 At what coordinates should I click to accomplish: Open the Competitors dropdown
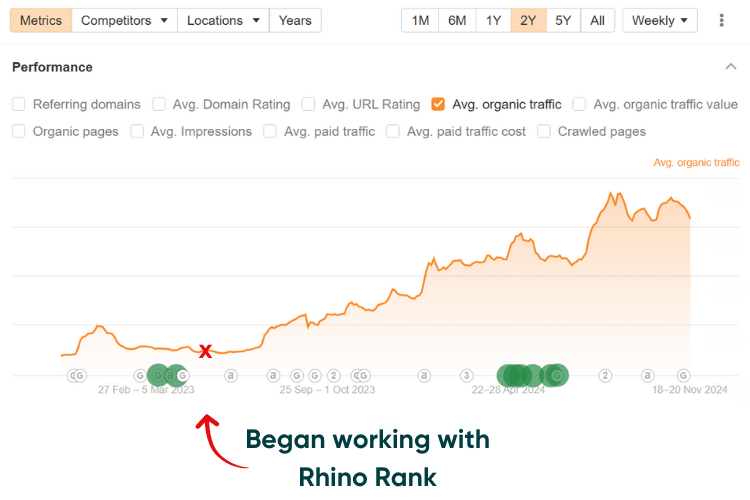pyautogui.click(x=124, y=21)
